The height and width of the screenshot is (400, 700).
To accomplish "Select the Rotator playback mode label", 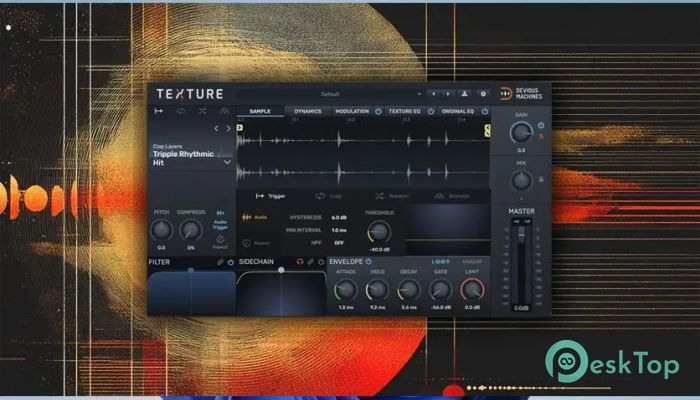I will point(399,196).
